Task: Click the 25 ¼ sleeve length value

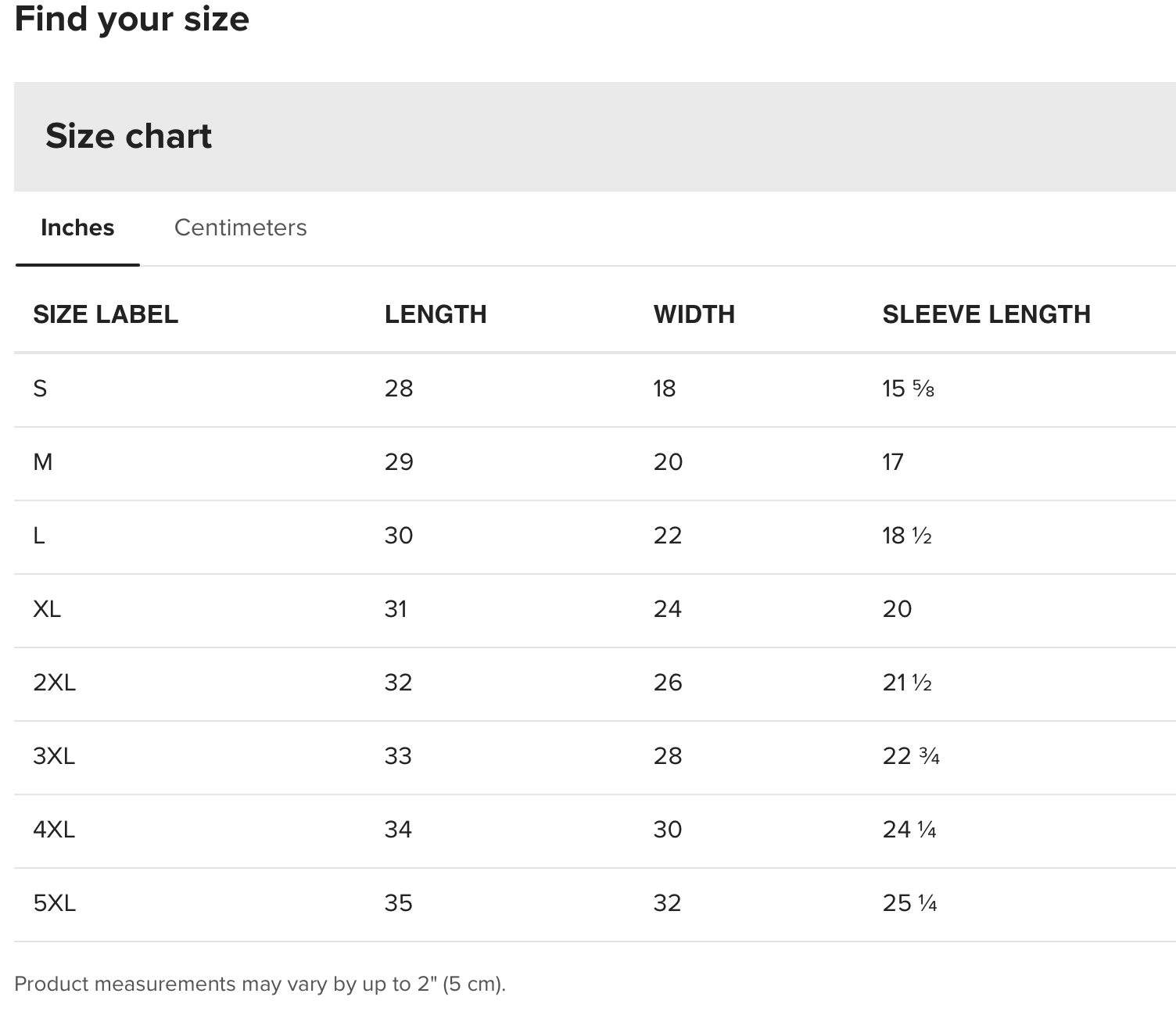Action: (x=910, y=903)
